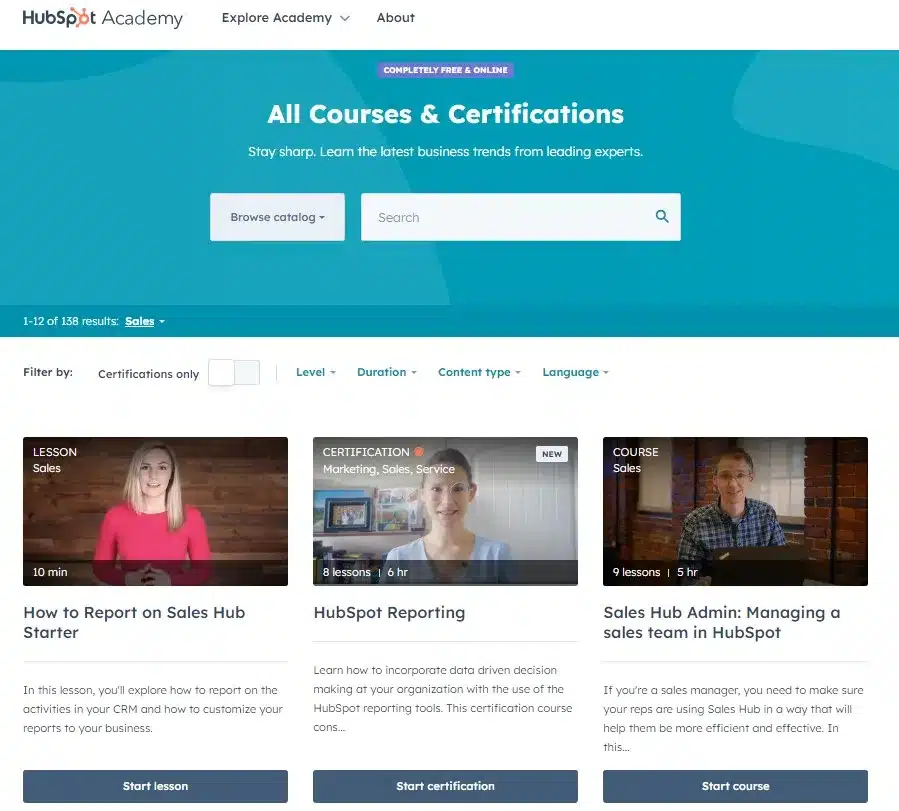
Task: Click the '9 lessons | 5 hr' label
Action: 655,572
